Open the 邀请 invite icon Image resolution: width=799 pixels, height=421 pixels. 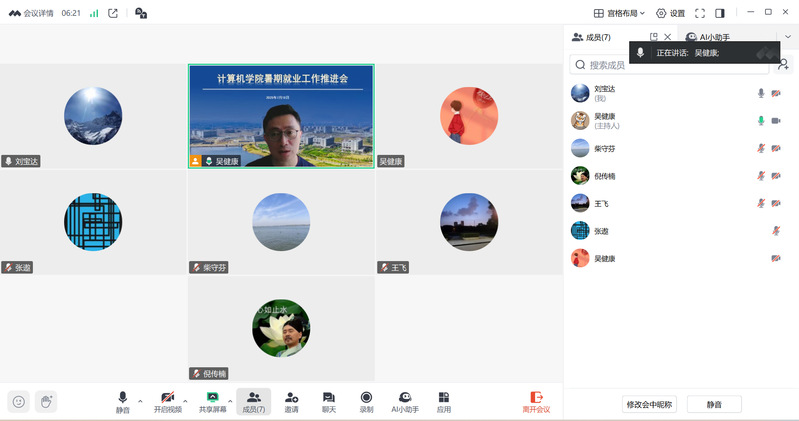point(291,398)
